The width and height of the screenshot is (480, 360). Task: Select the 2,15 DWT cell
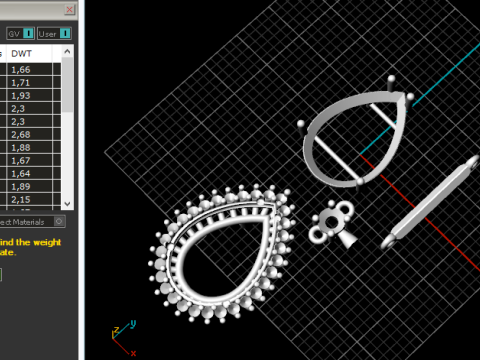click(29, 200)
